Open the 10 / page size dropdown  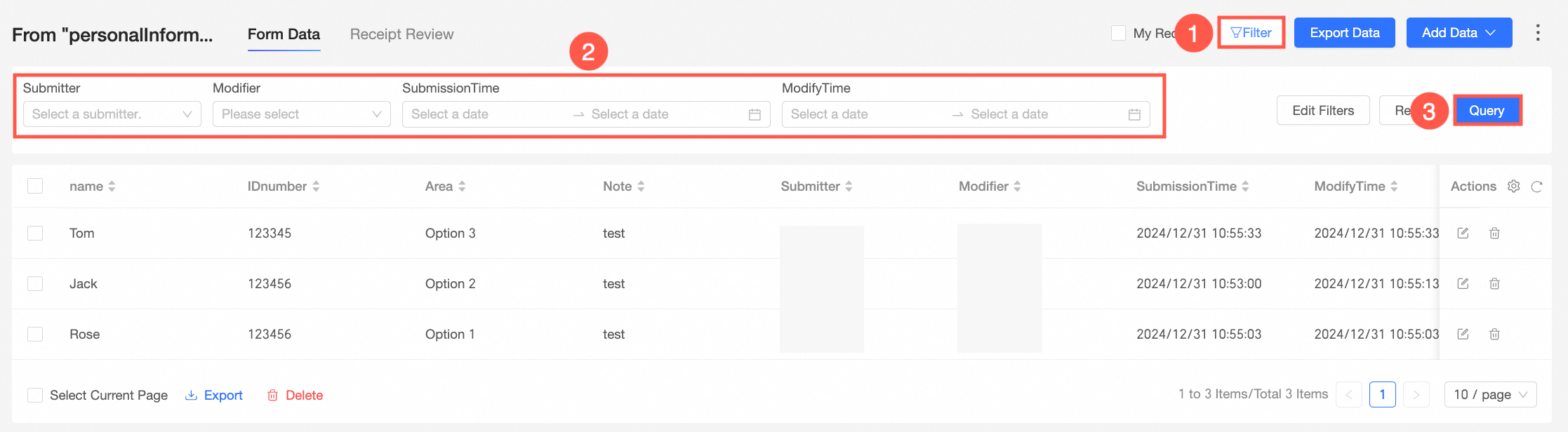[1490, 395]
